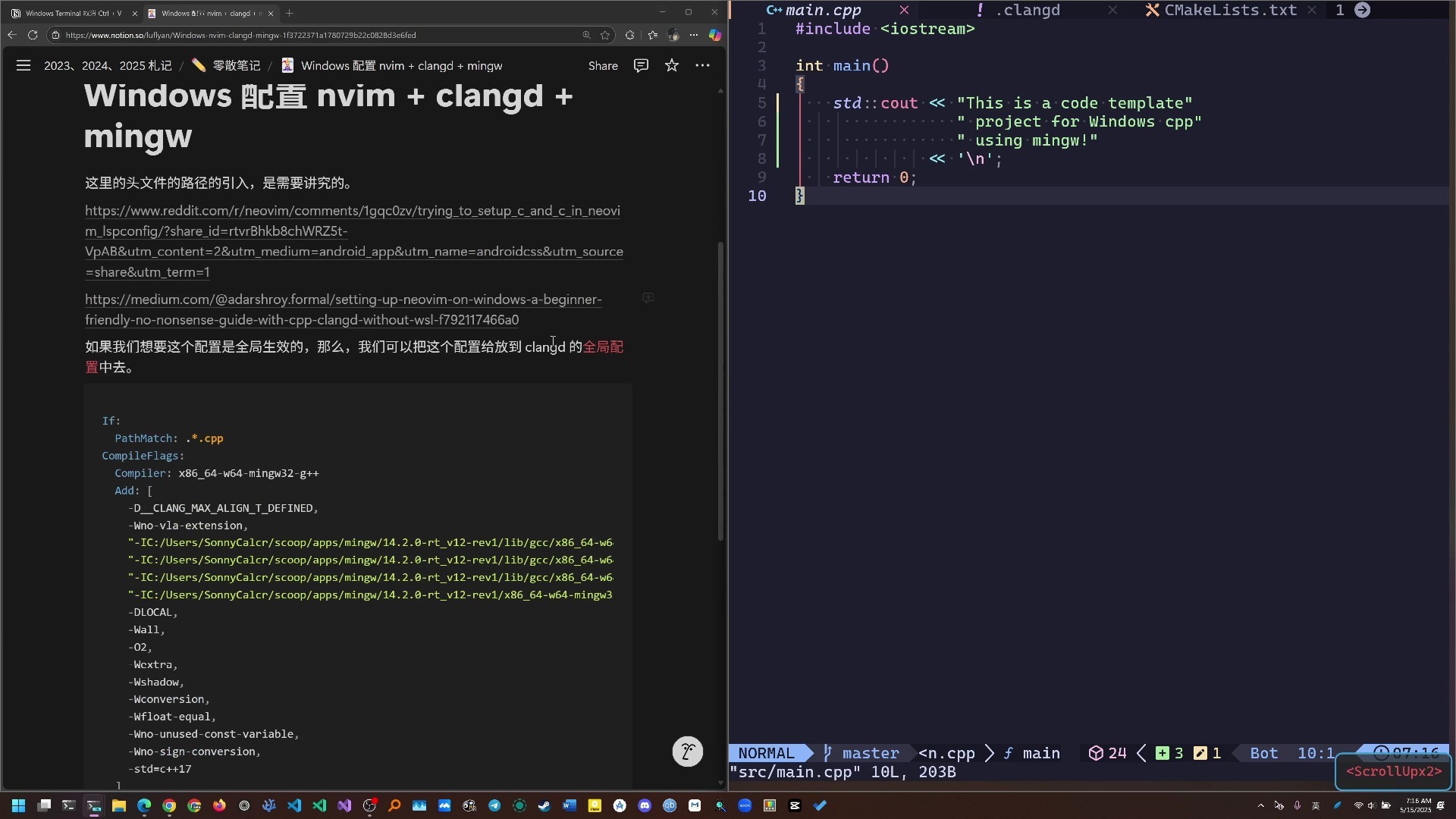The height and width of the screenshot is (819, 1456).
Task: Close the .clangd buffer tab in nvim
Action: [1112, 10]
